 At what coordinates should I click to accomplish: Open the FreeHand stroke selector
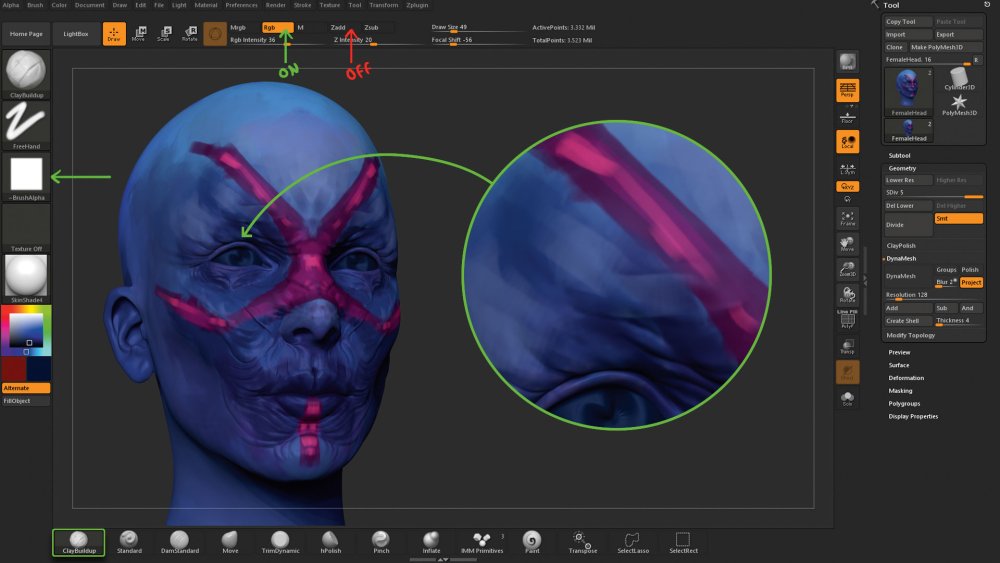26,126
